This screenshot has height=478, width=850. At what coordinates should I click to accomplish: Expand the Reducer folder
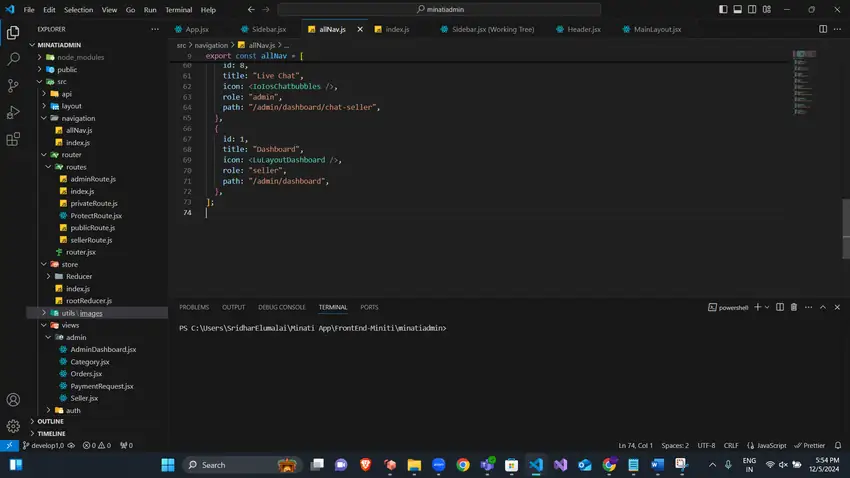tap(48, 276)
